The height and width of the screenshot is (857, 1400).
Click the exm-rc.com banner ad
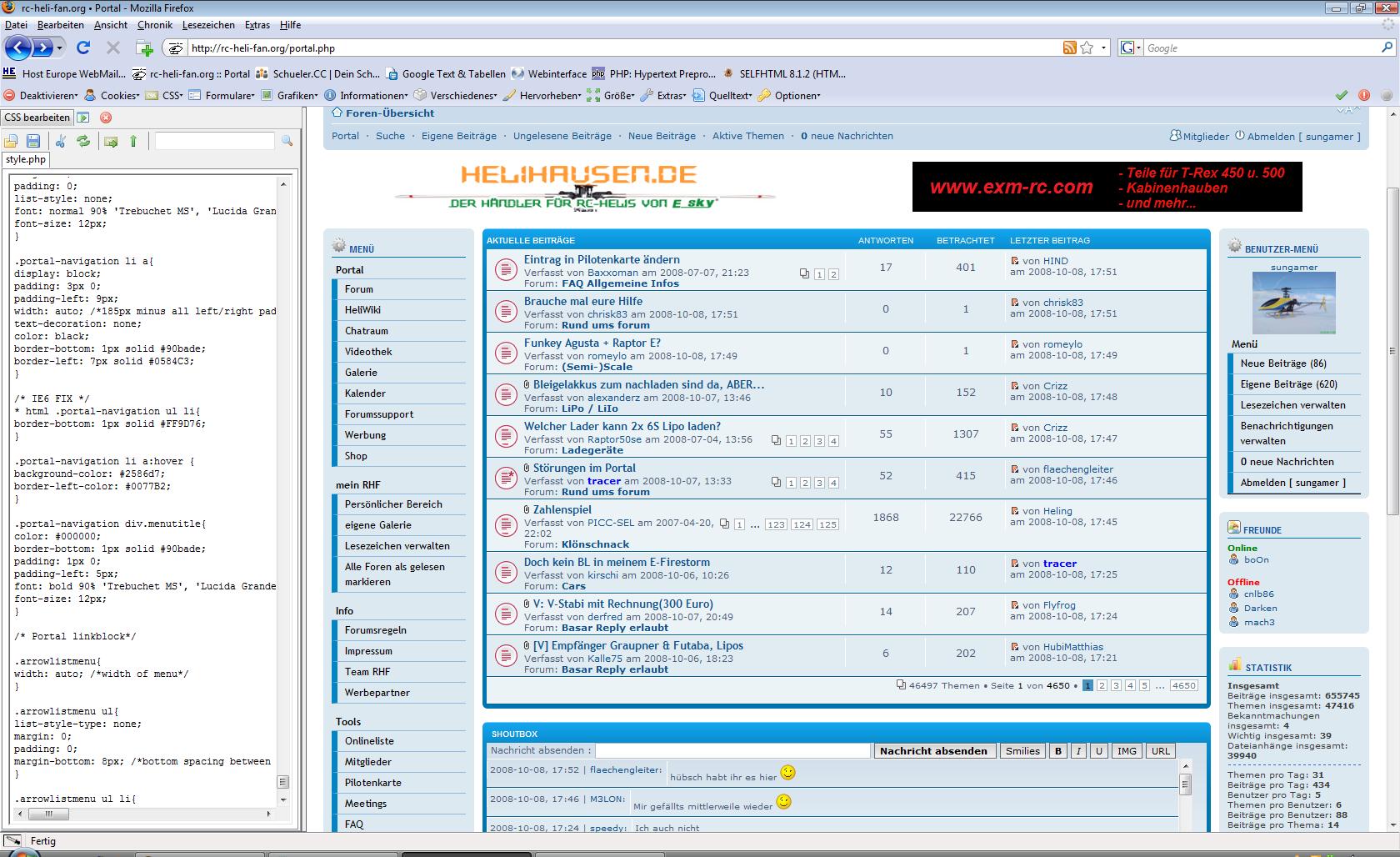click(1107, 187)
